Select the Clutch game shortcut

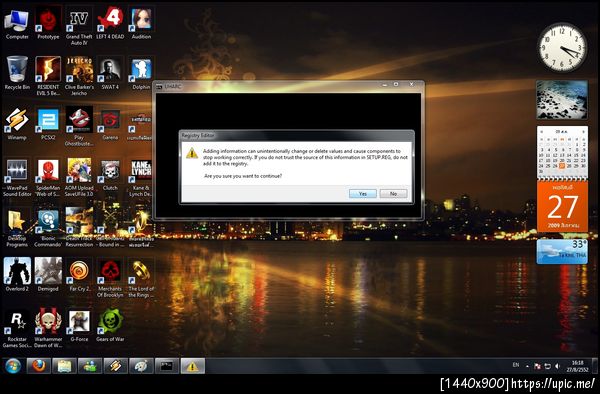(x=110, y=174)
